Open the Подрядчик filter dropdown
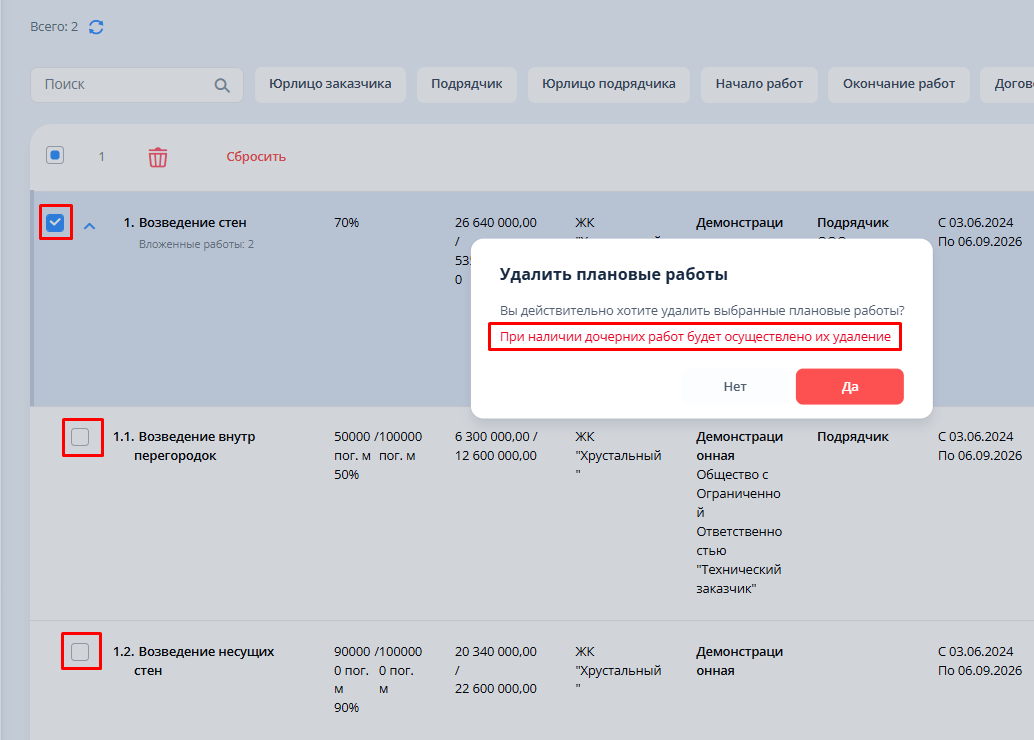This screenshot has width=1034, height=740. click(x=466, y=84)
